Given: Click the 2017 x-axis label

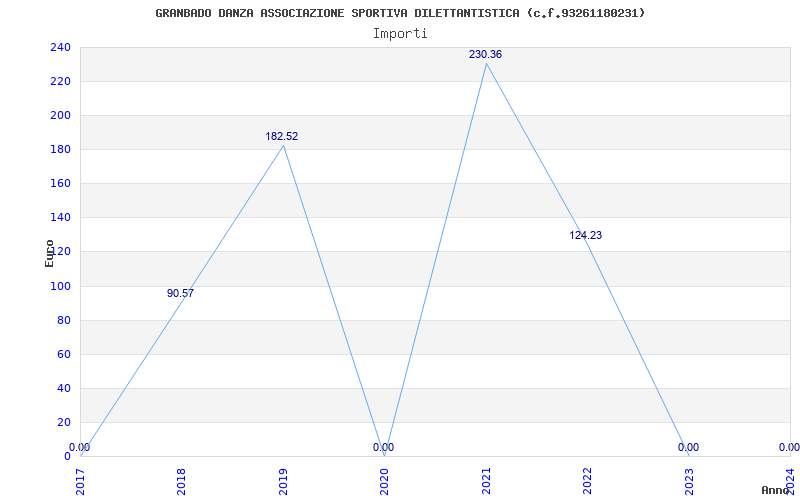Looking at the screenshot, I should tap(81, 482).
